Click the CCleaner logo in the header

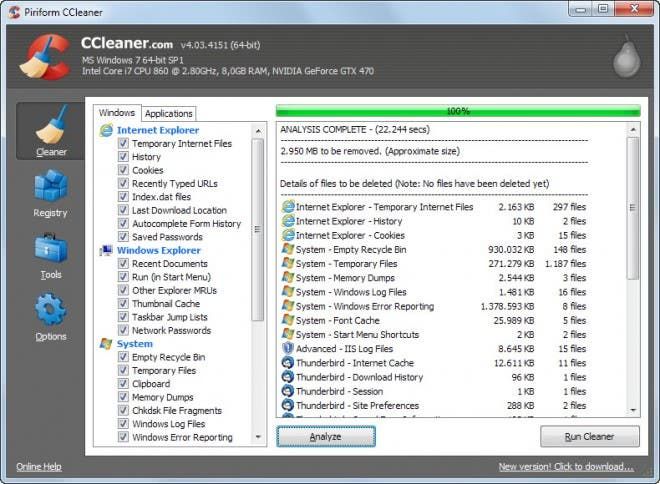pos(45,57)
